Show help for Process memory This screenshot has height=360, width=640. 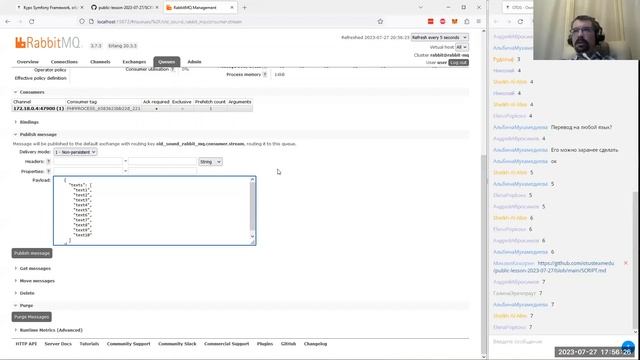pos(265,74)
